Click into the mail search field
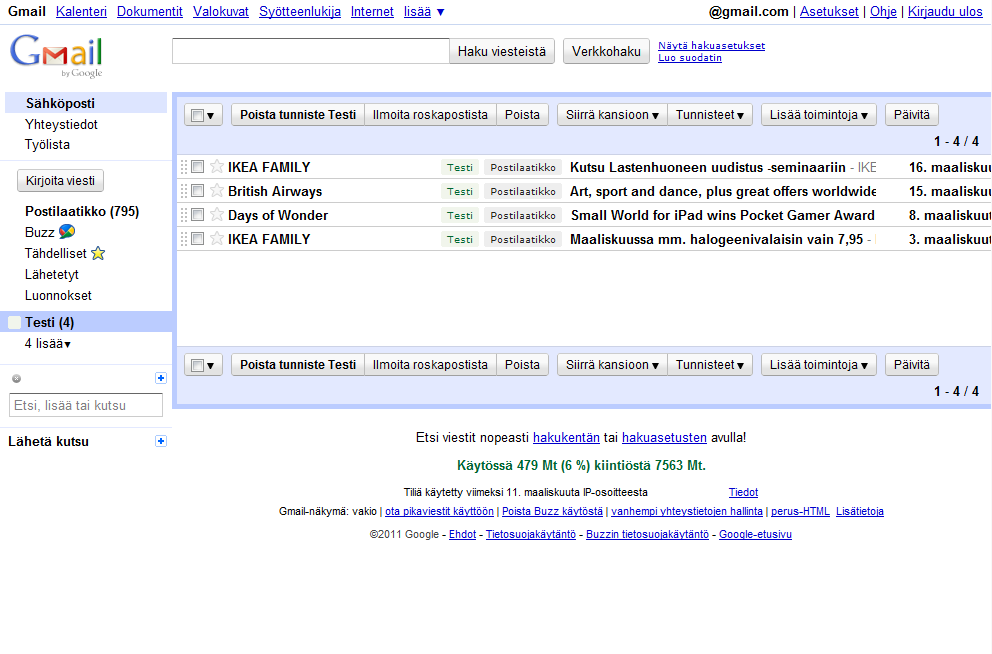The width and height of the screenshot is (992, 654). coord(311,51)
